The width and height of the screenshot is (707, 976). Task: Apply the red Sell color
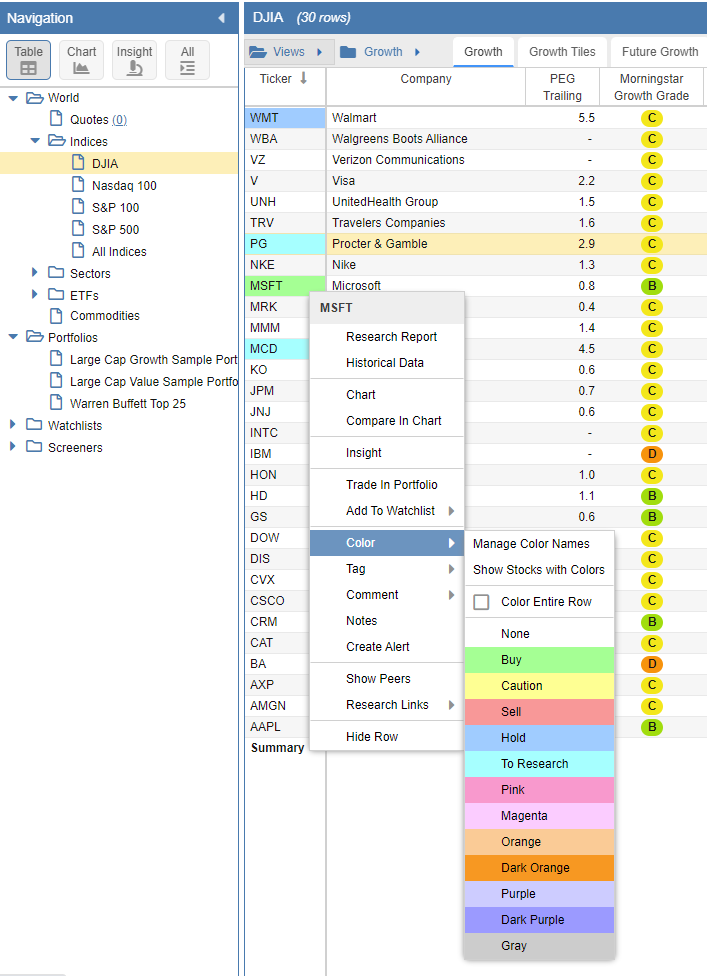coord(539,712)
